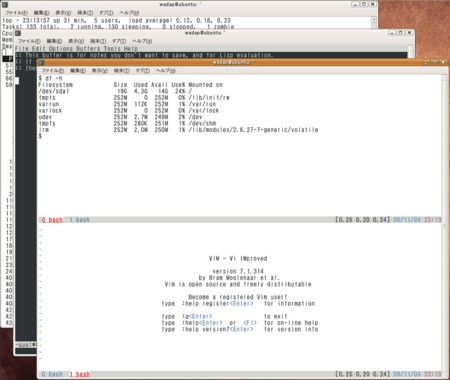Open 端末 menu in the Emacs terminal window
The image size is (450, 380).
pos(98,41)
